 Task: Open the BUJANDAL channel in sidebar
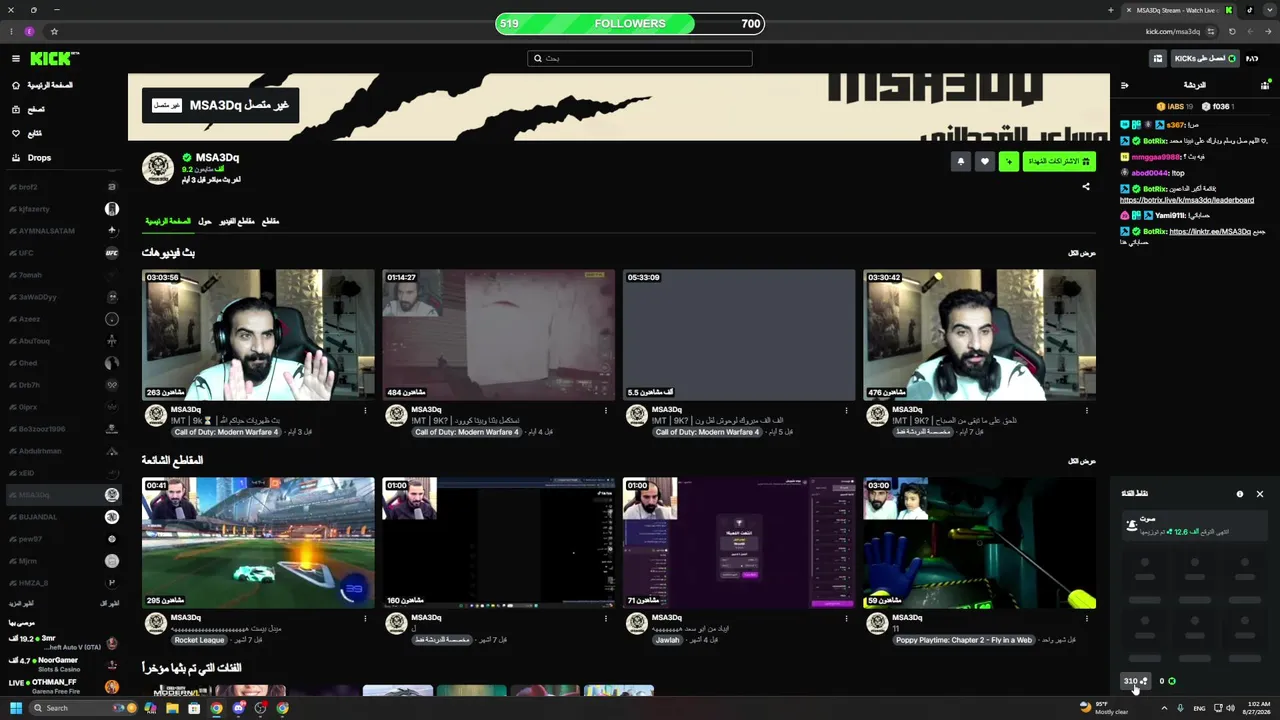(x=63, y=517)
